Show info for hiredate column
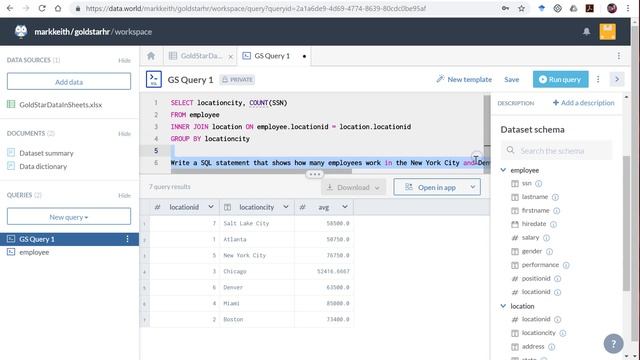The height and width of the screenshot is (360, 640). click(x=553, y=224)
